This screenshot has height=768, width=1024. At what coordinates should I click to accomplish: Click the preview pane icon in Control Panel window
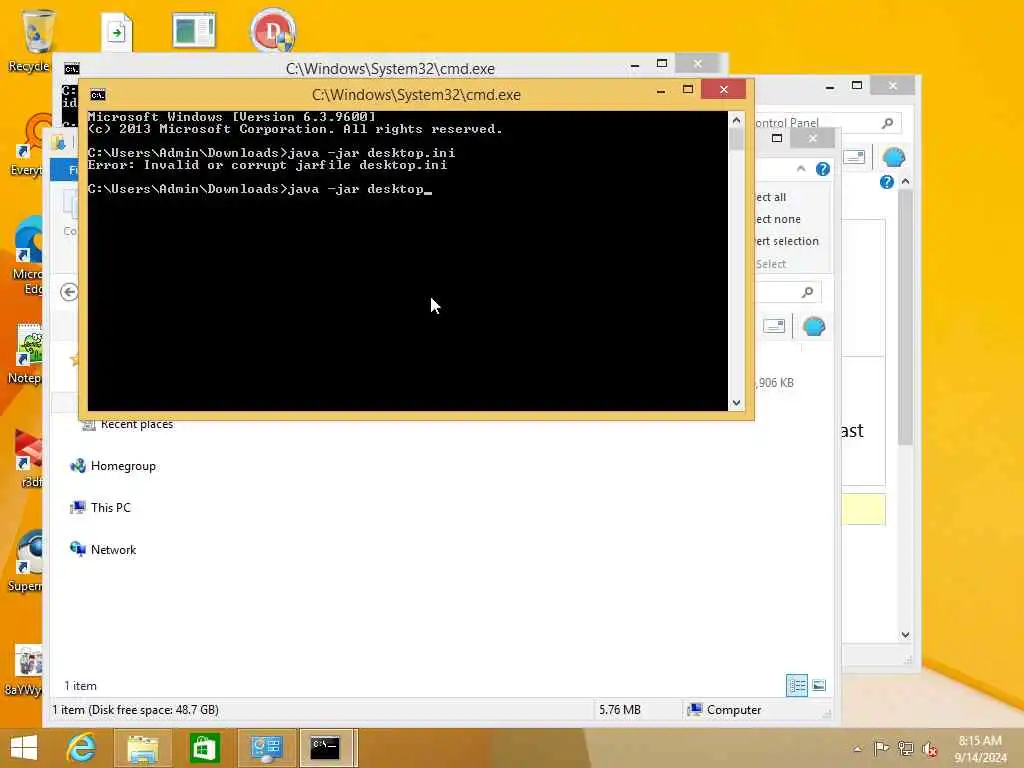(854, 157)
